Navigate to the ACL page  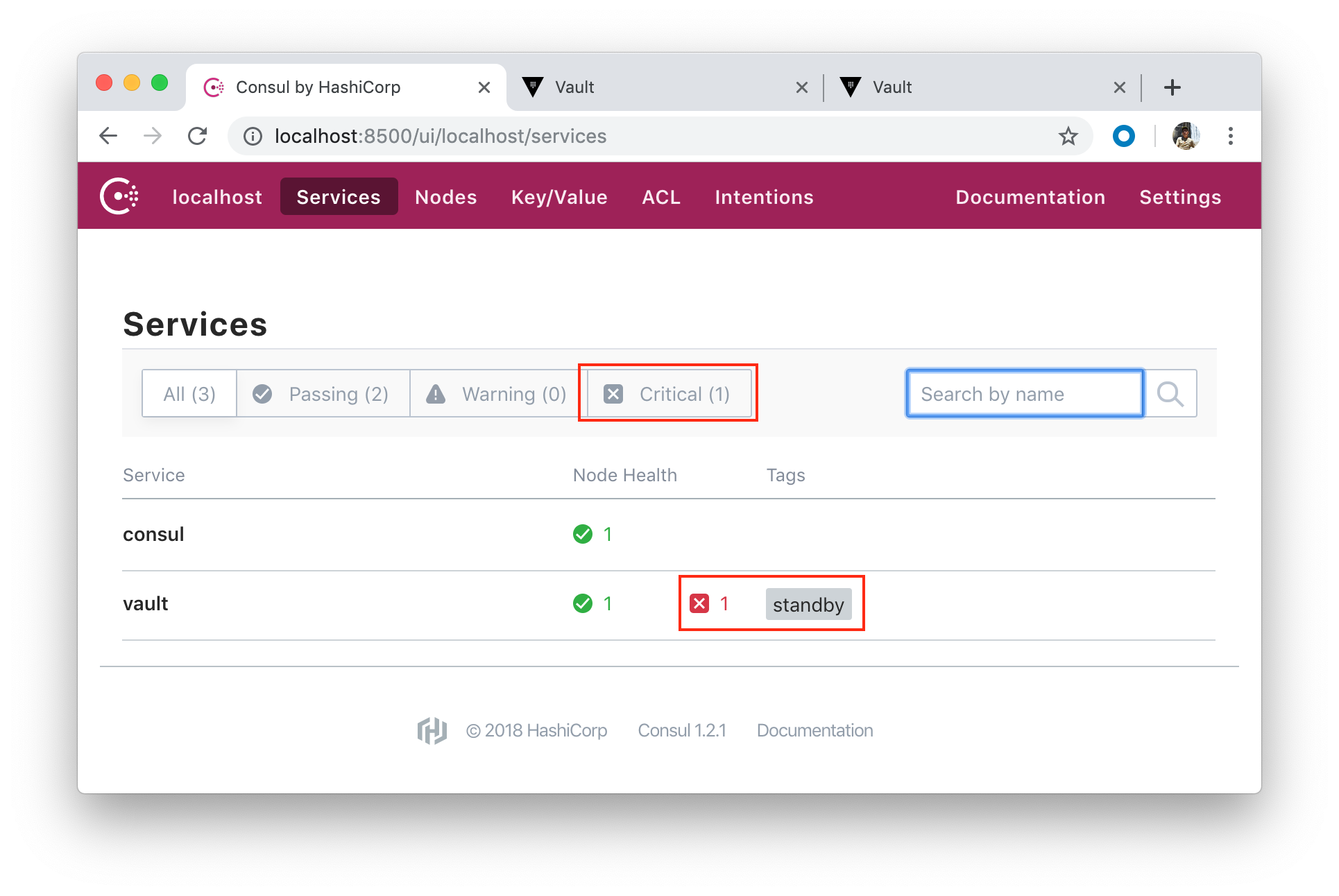[661, 197]
